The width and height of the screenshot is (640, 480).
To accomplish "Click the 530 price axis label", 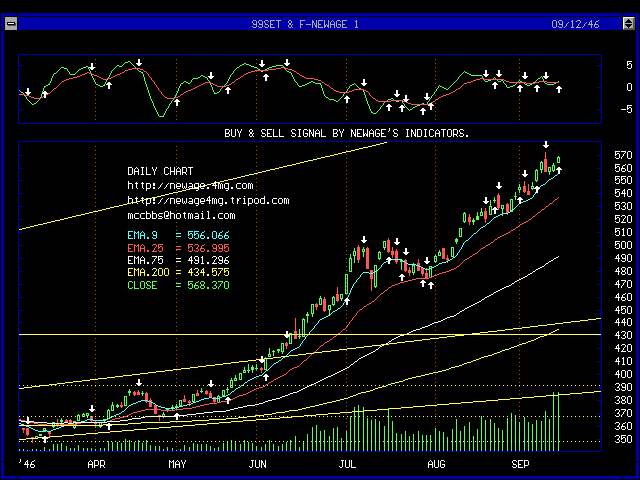I will [623, 207].
